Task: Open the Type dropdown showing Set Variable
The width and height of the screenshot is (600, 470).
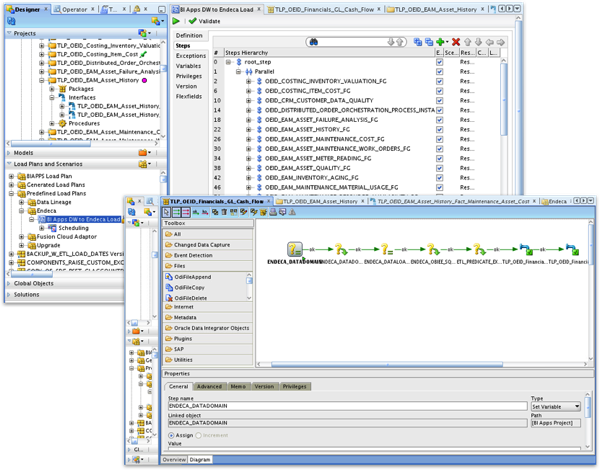Action: pyautogui.click(x=556, y=406)
